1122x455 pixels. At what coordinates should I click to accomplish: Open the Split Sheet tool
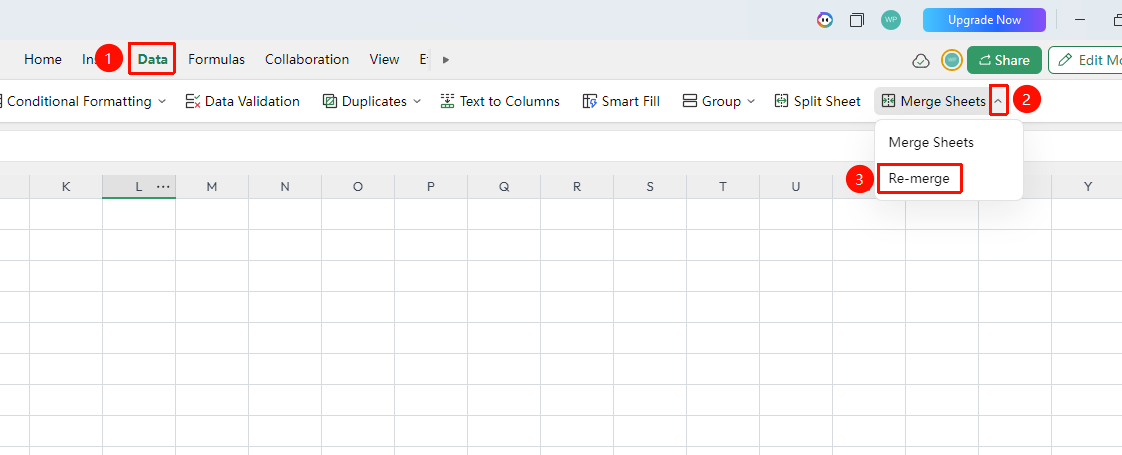click(x=817, y=102)
